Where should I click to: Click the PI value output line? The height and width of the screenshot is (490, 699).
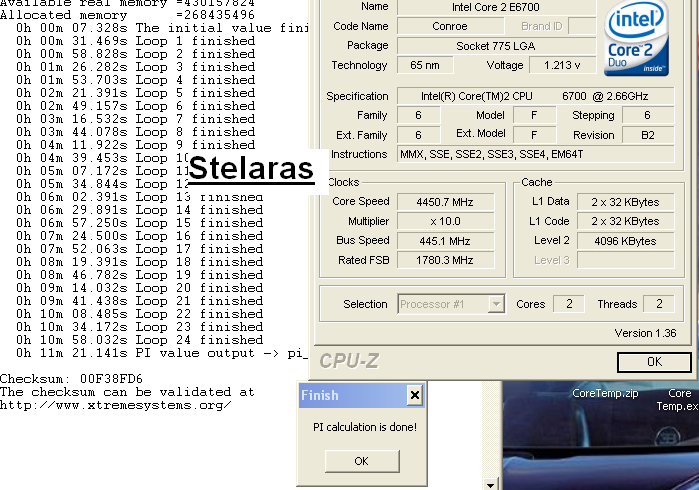[x=162, y=353]
